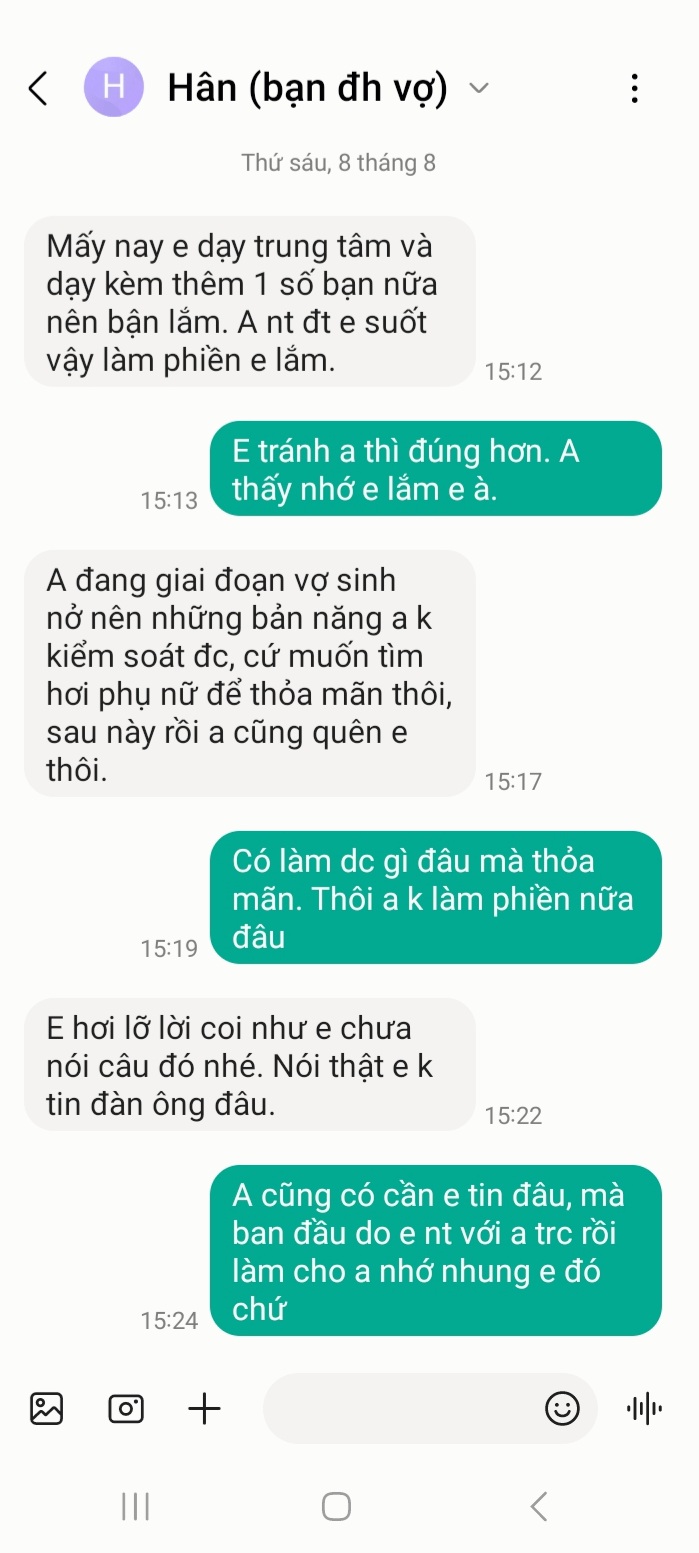This screenshot has width=699, height=1553.
Task: Start a voice recording with waveform icon
Action: click(644, 1408)
